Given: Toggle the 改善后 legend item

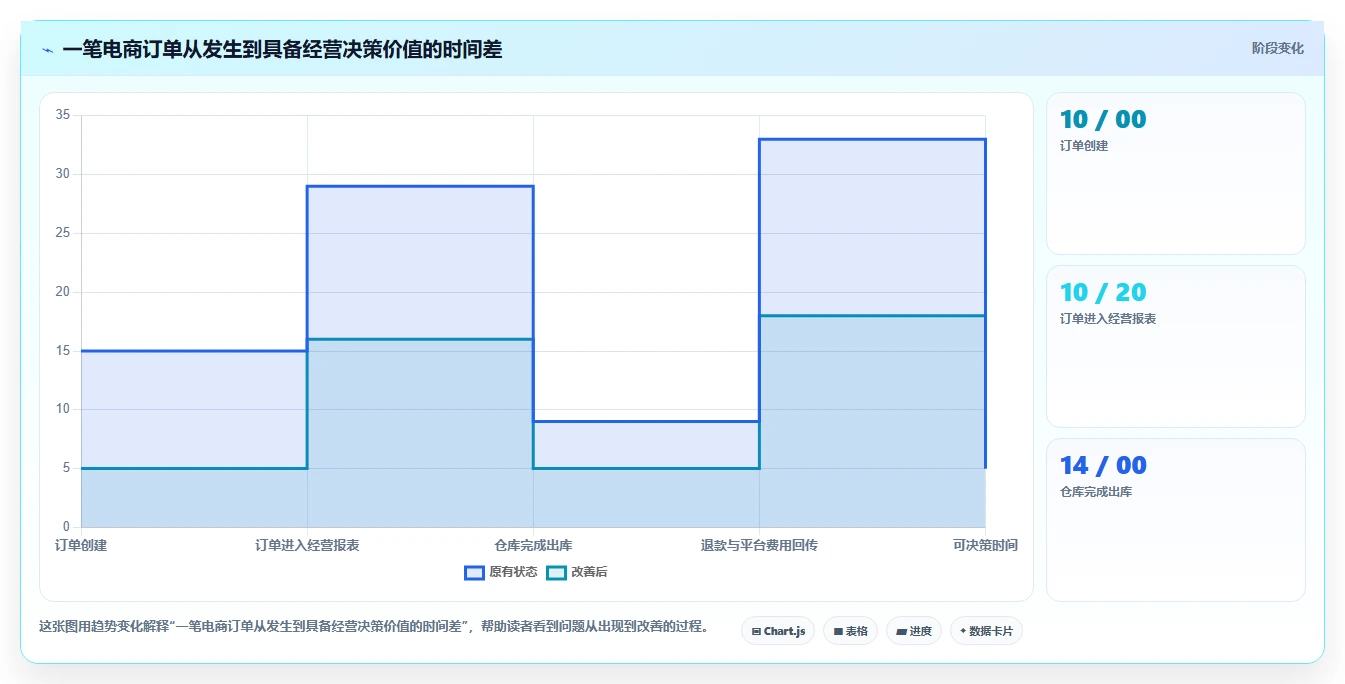Looking at the screenshot, I should point(577,572).
